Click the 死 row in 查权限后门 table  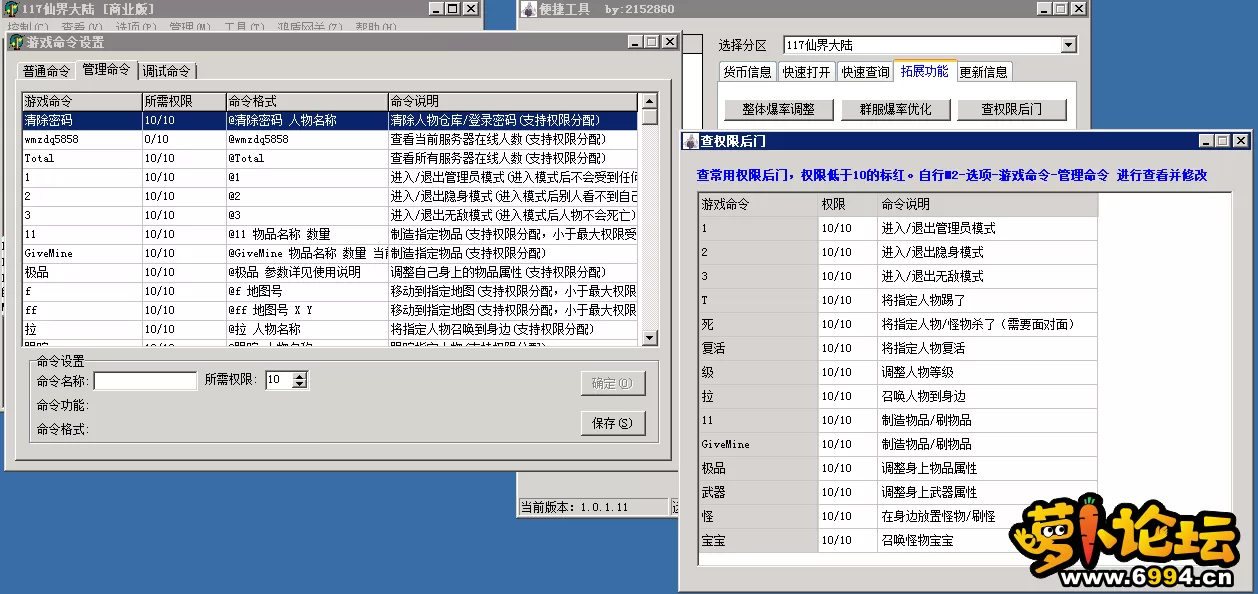click(x=898, y=324)
